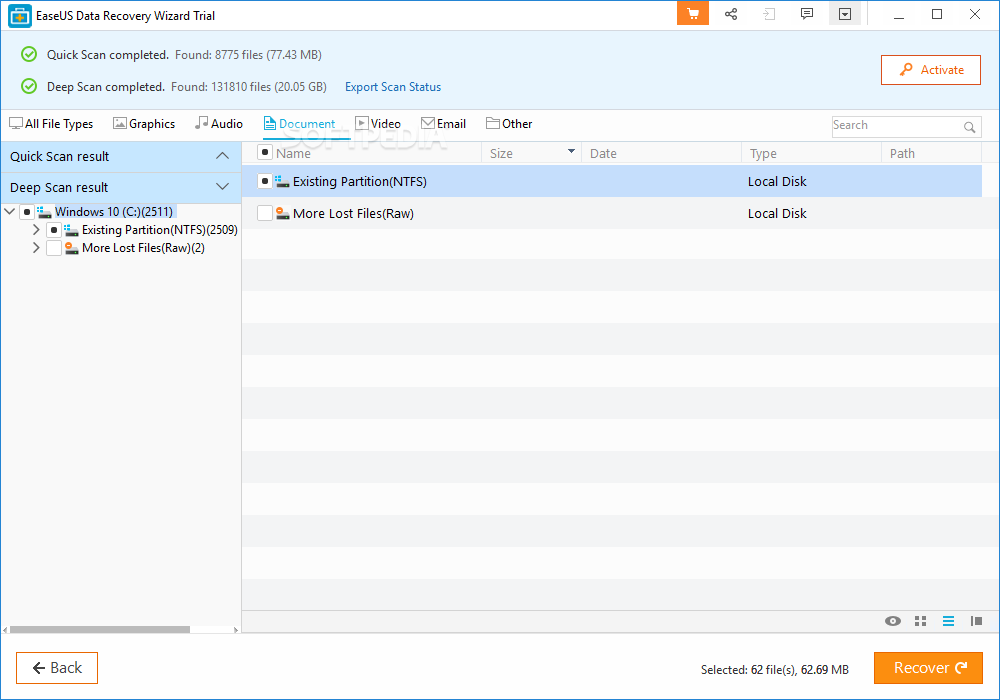Select the Other filter tab
The width and height of the screenshot is (1000, 700).
coord(509,124)
